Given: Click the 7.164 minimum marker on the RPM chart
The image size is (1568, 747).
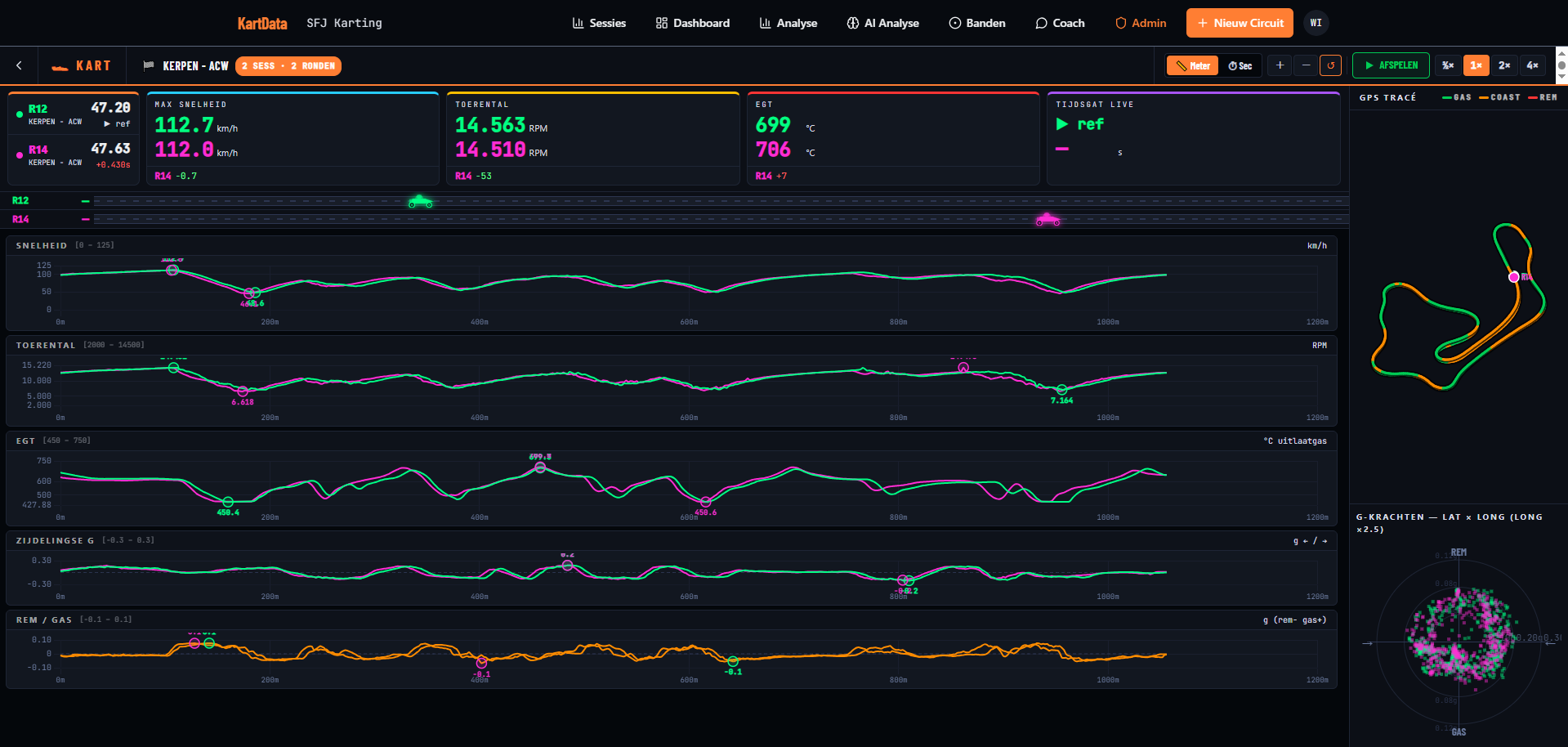Looking at the screenshot, I should coord(1061,390).
